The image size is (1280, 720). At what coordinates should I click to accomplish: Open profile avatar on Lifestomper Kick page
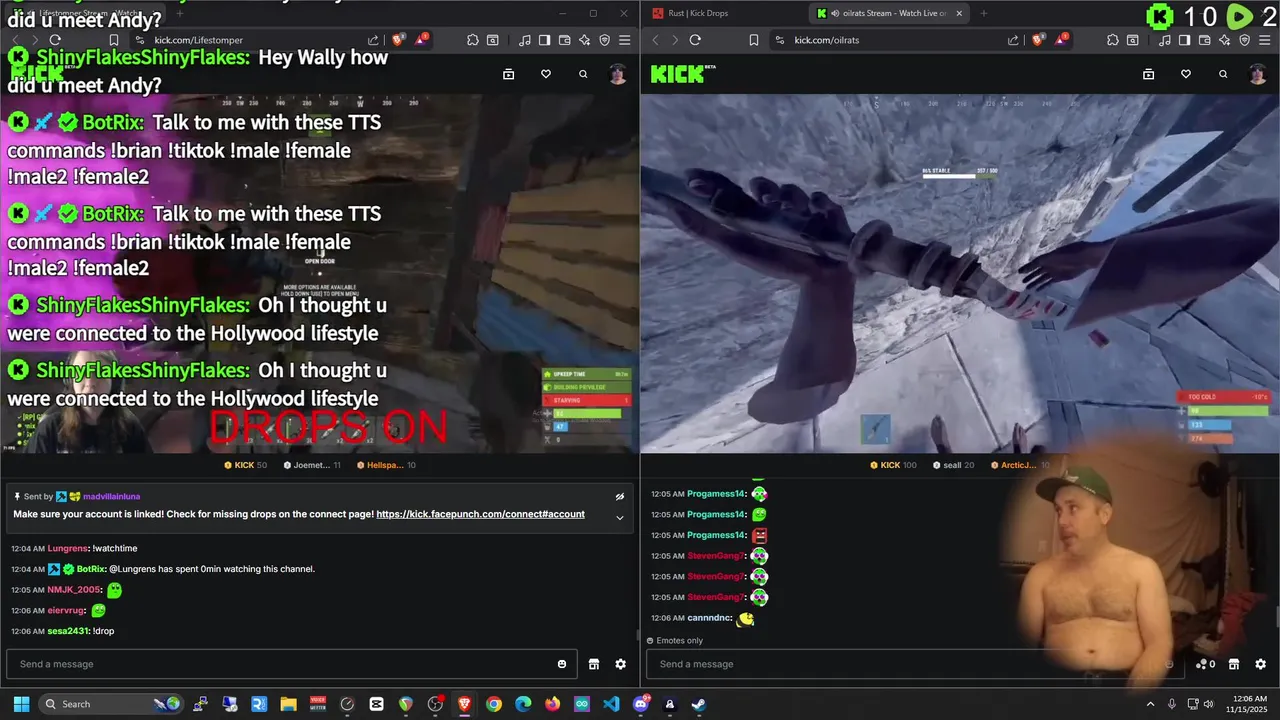tap(618, 74)
